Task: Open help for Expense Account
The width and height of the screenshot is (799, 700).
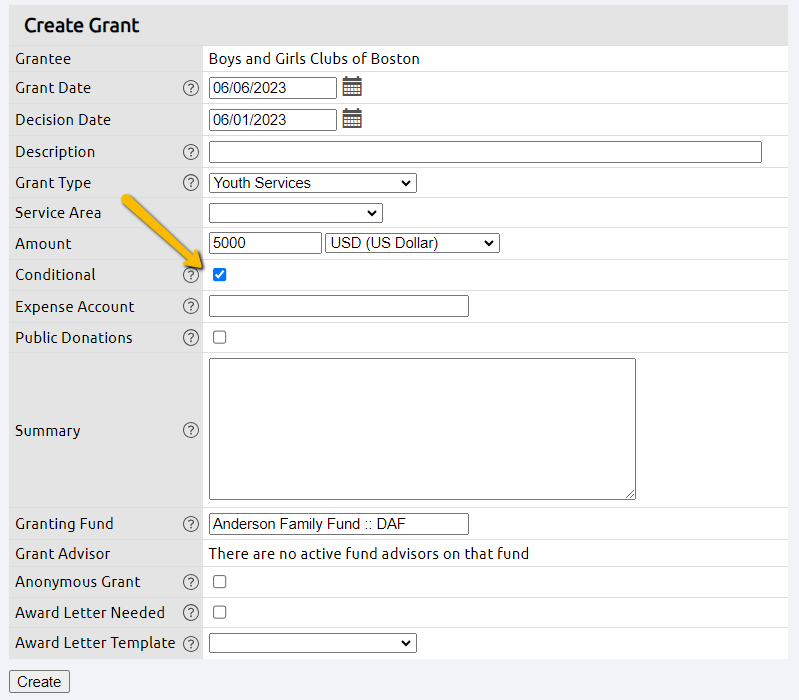Action: tap(191, 307)
